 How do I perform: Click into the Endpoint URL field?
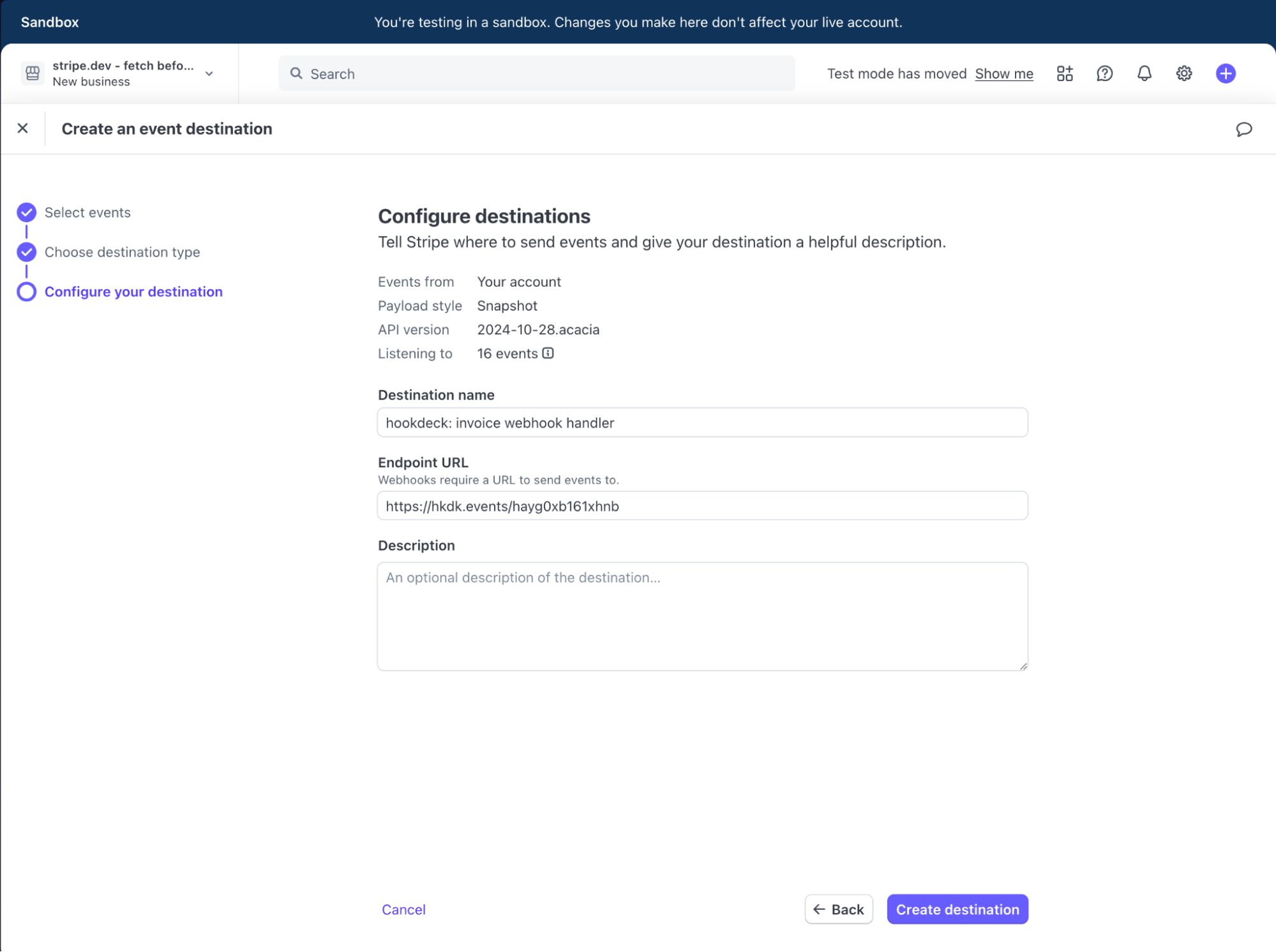[x=702, y=506]
